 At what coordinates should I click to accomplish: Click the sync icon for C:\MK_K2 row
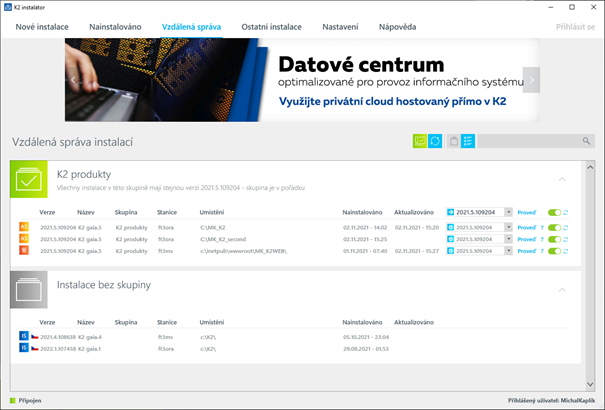[566, 228]
